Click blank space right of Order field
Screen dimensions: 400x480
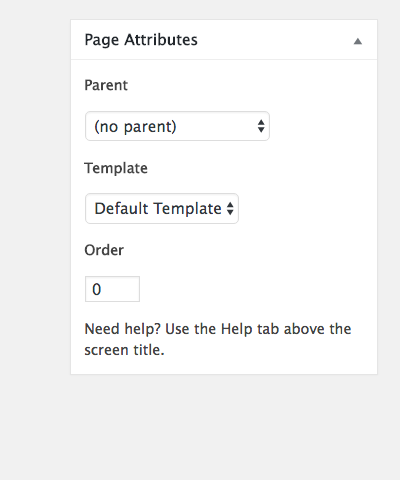tap(257, 289)
